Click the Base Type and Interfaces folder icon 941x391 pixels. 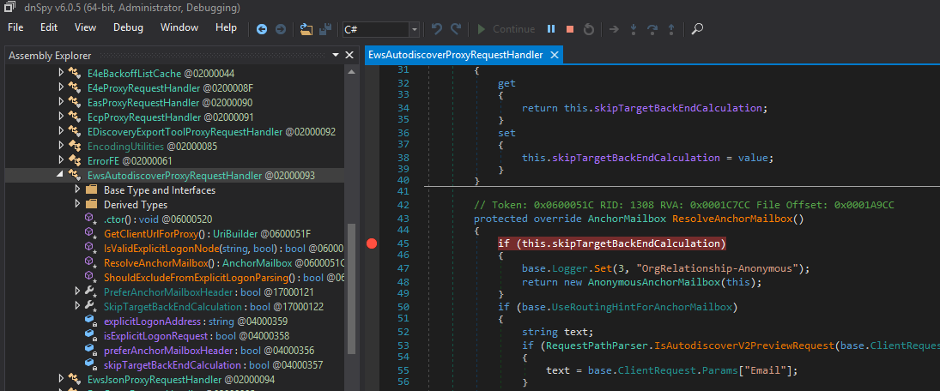tap(92, 190)
